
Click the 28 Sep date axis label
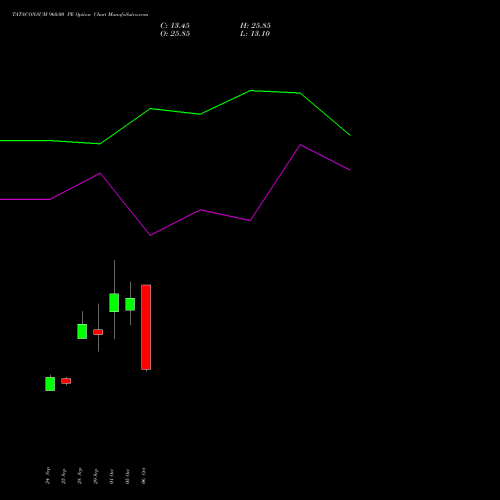(80, 476)
